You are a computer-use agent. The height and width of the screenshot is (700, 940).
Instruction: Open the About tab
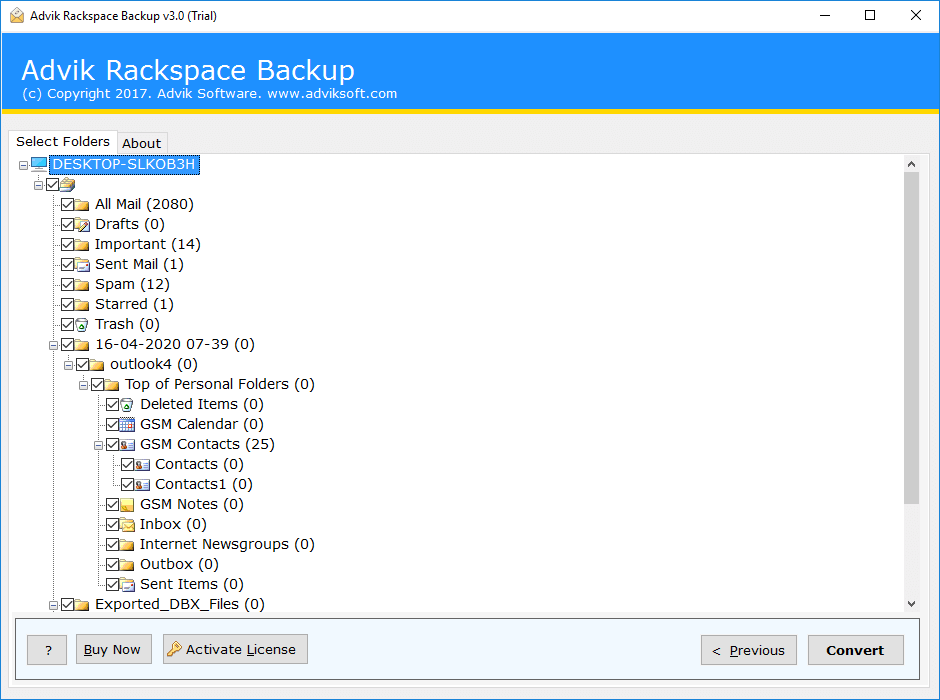coord(141,143)
